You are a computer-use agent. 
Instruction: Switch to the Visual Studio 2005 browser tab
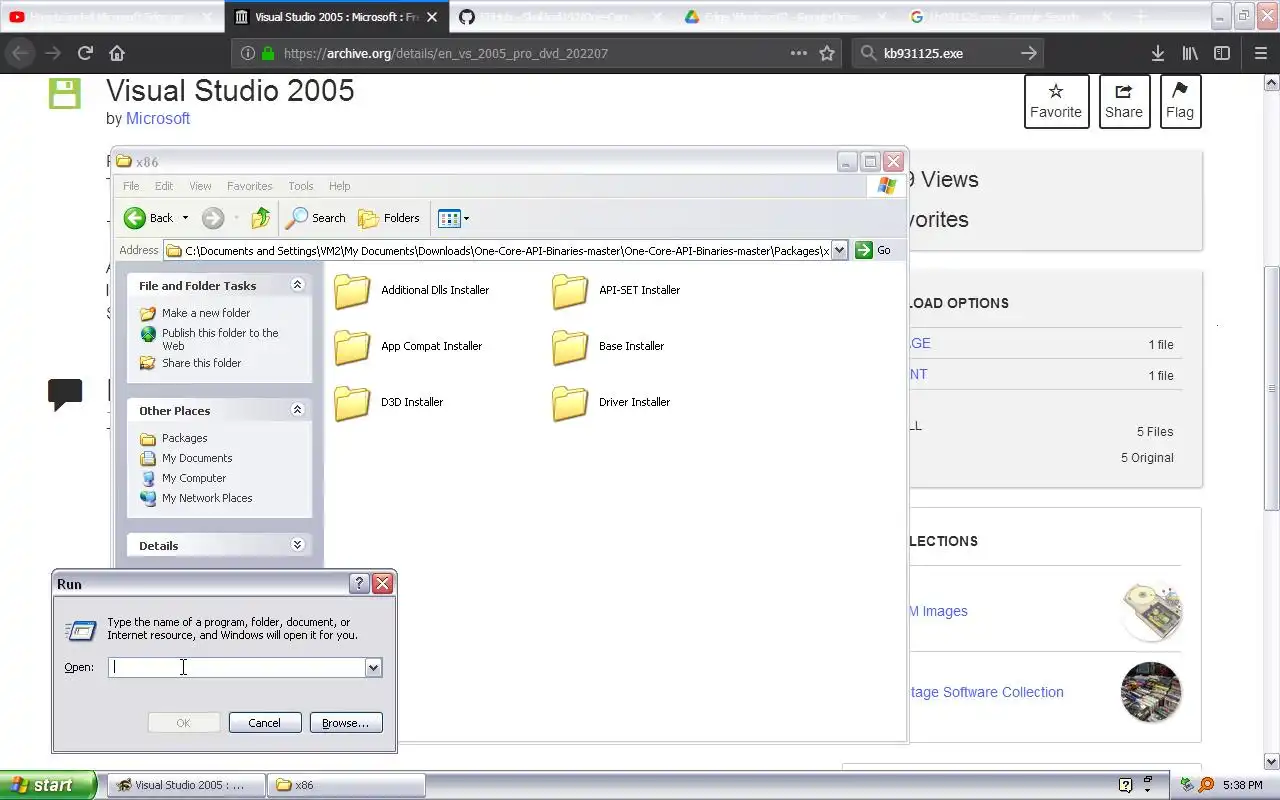point(337,17)
